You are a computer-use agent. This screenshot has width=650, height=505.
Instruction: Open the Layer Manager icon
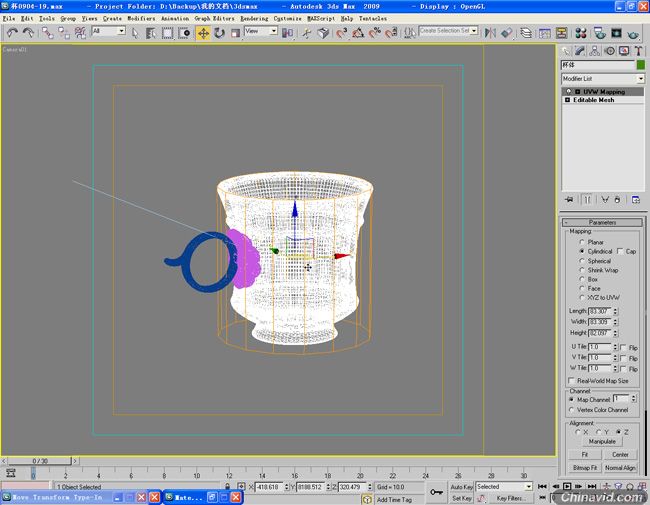(526, 33)
